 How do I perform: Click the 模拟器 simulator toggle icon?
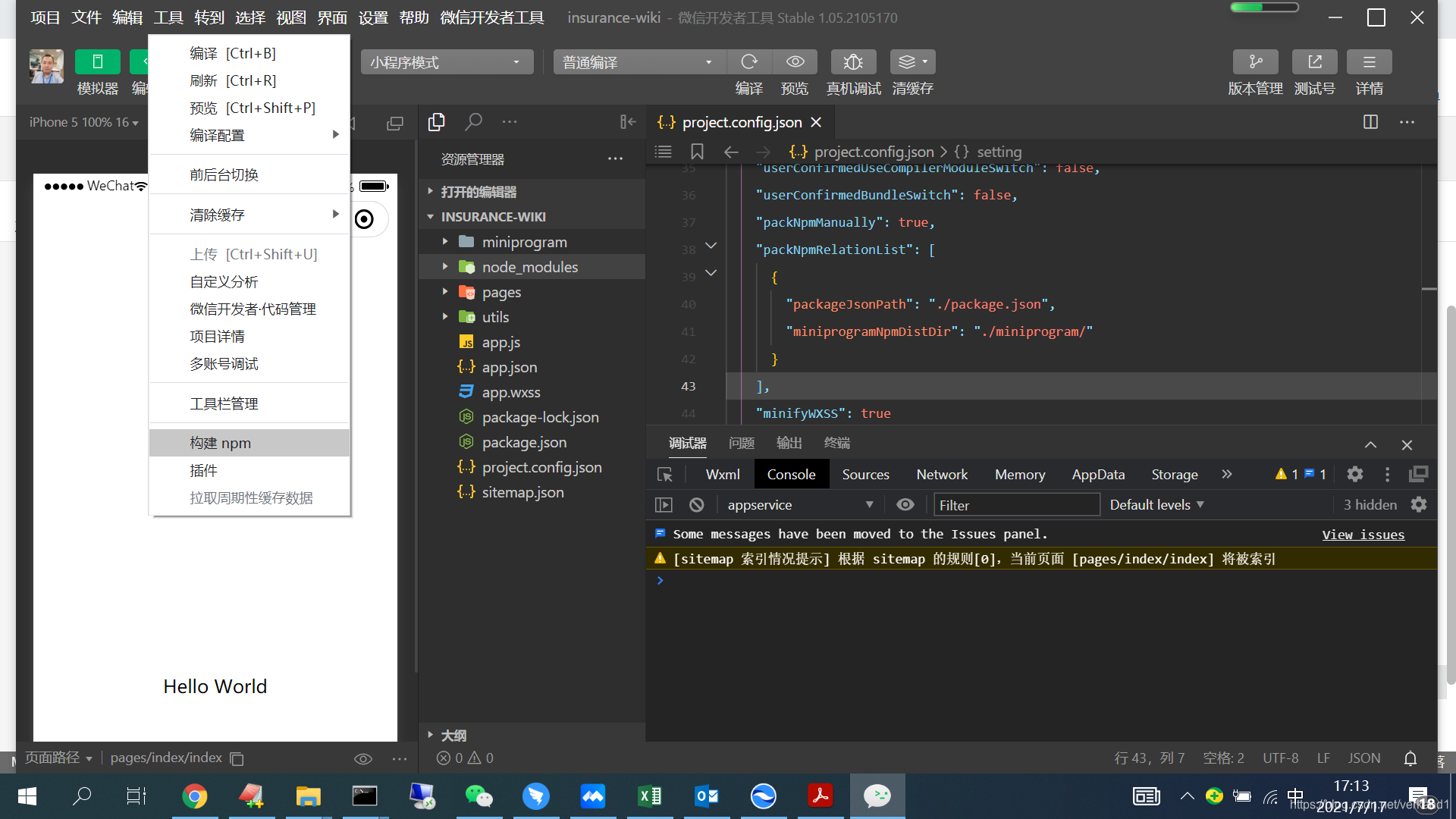97,62
